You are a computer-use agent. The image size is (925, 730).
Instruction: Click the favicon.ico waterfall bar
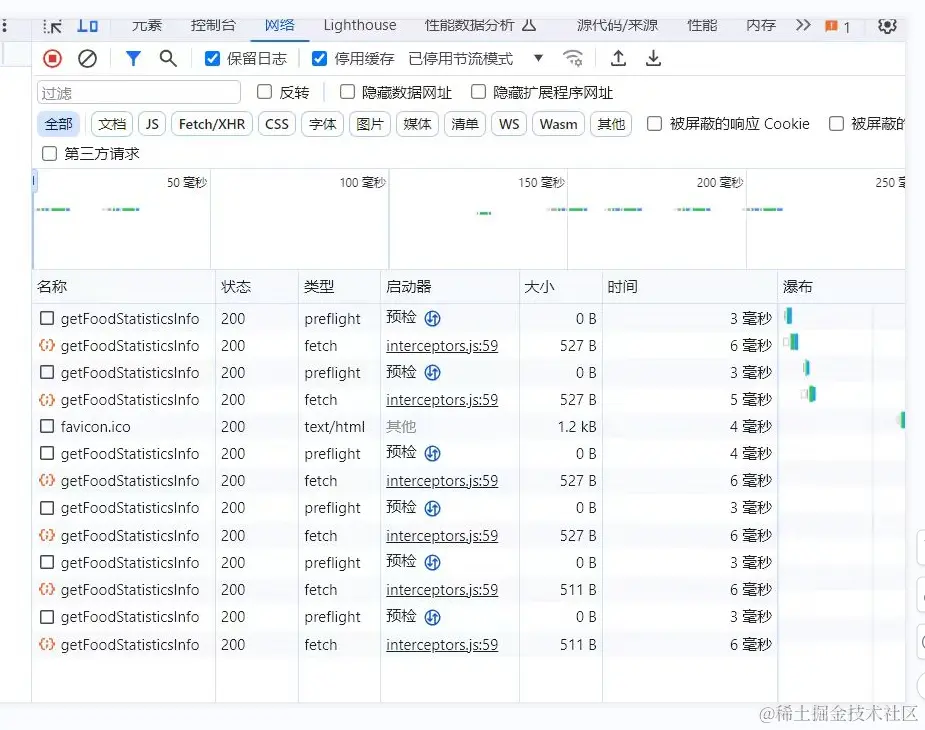coord(901,420)
